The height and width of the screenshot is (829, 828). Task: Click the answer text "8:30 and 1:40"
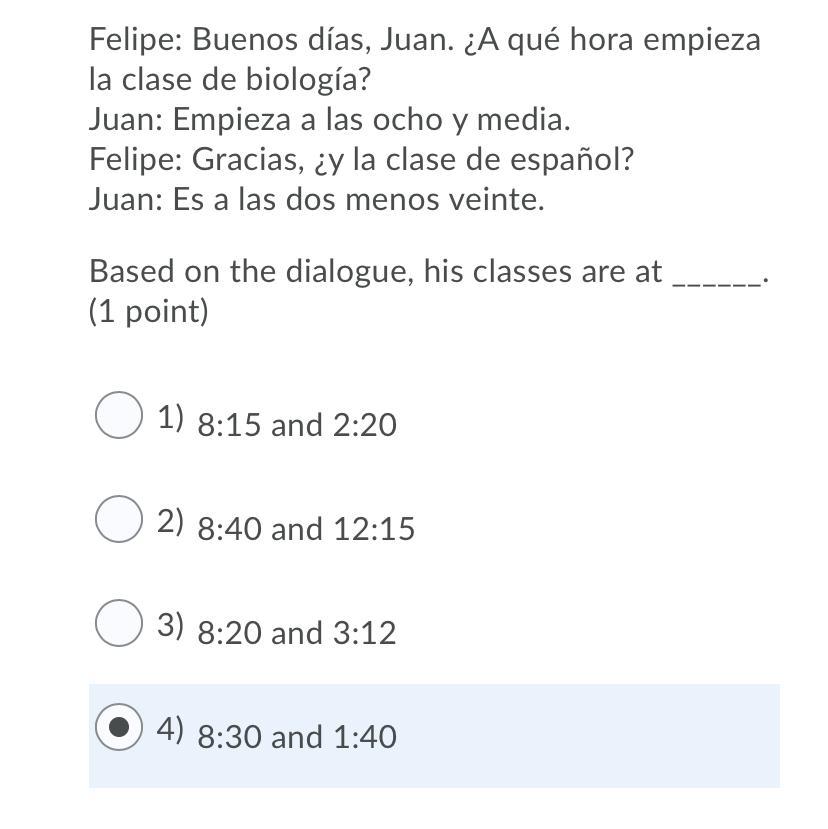coord(297,737)
